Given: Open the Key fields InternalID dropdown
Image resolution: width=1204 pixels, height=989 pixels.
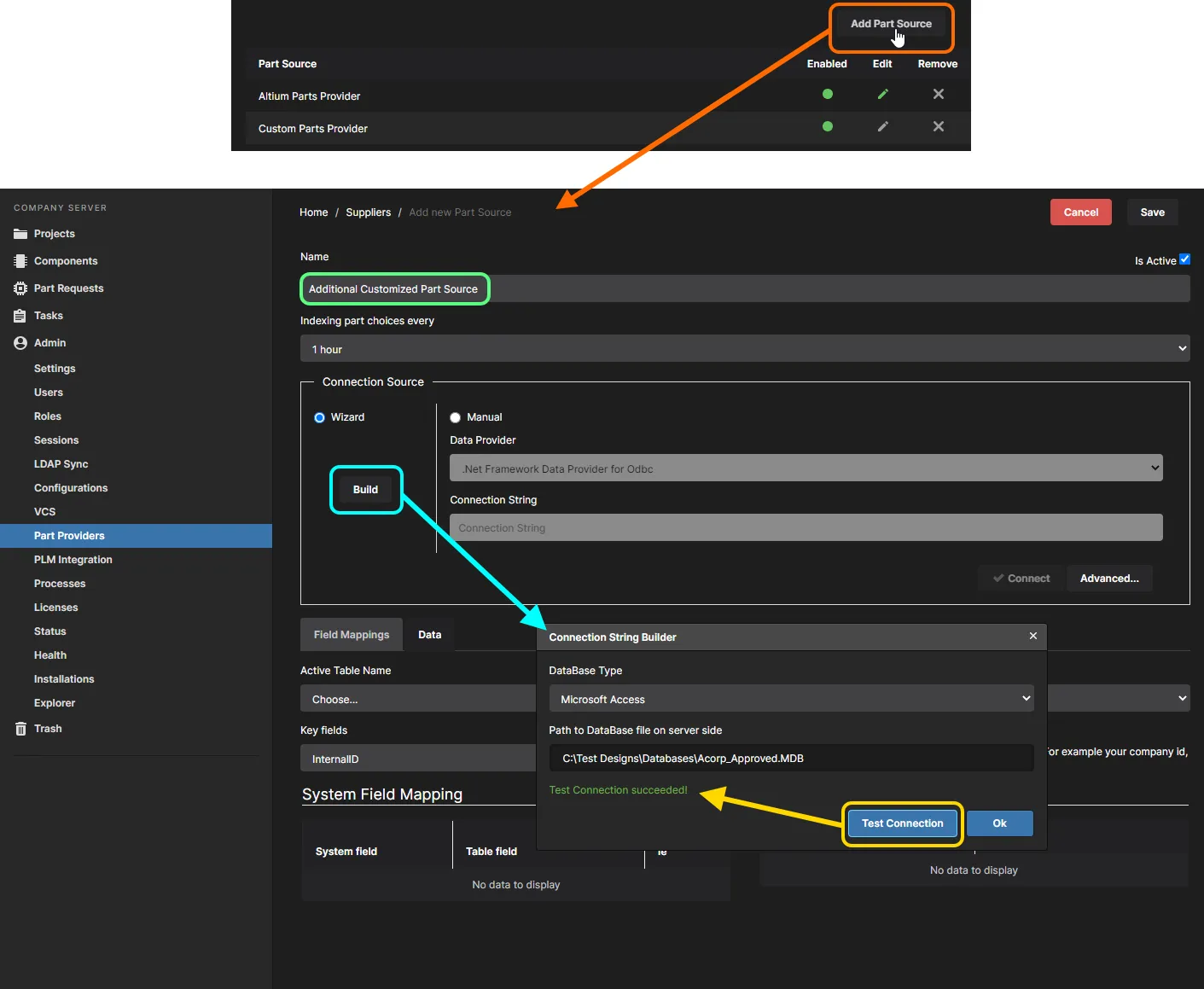Looking at the screenshot, I should (418, 759).
